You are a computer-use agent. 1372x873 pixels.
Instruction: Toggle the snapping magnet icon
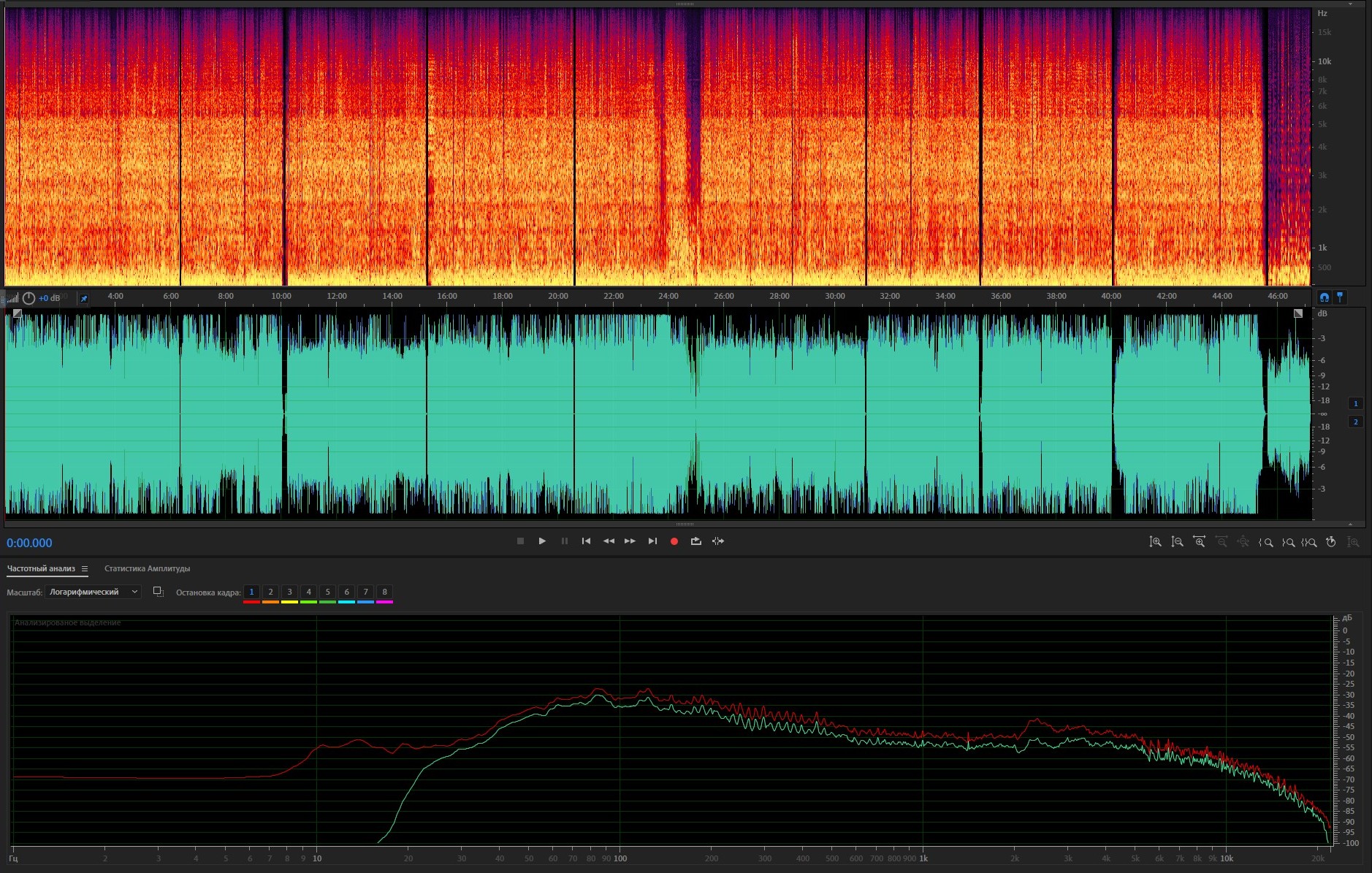(x=1324, y=297)
